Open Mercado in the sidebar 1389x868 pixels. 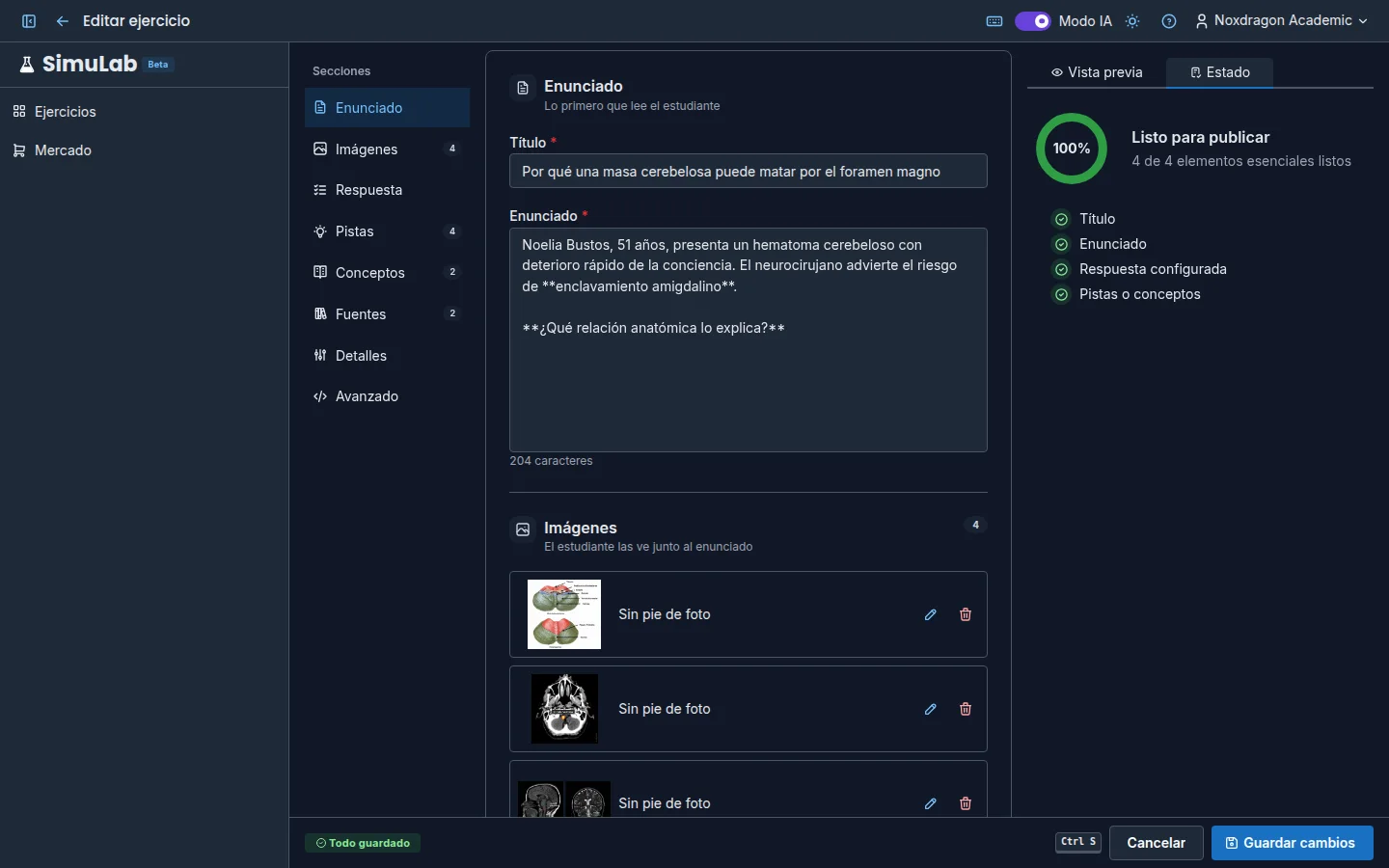click(145, 150)
